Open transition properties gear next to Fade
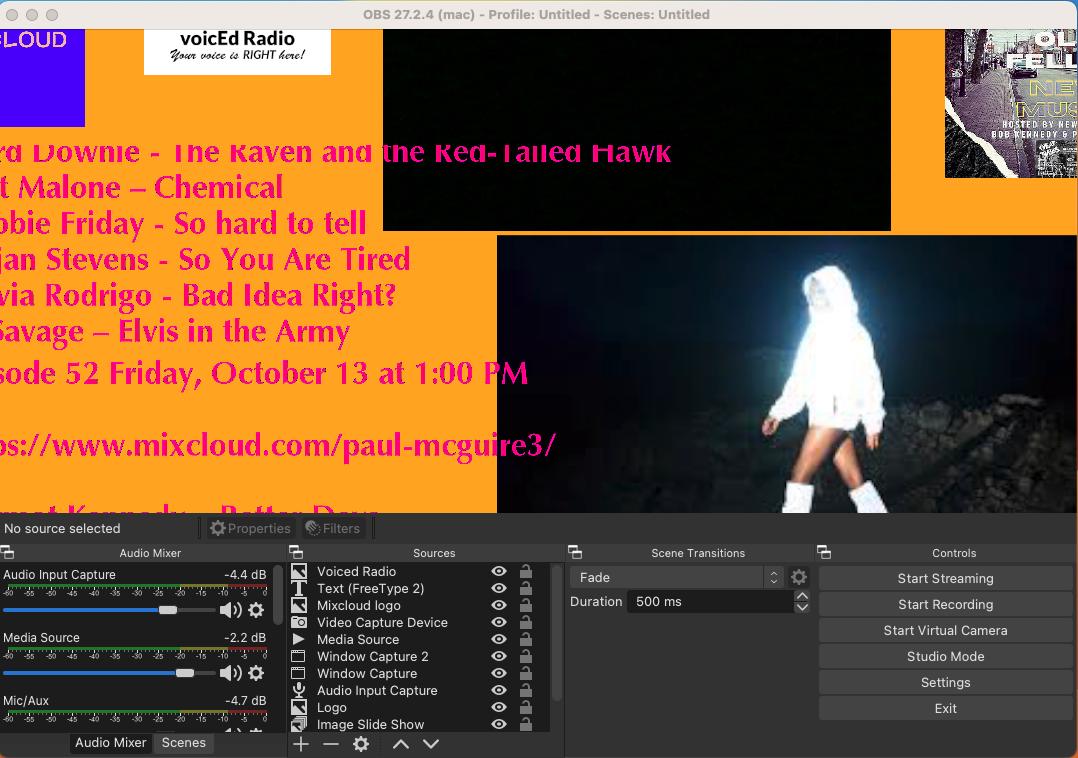 pos(798,577)
